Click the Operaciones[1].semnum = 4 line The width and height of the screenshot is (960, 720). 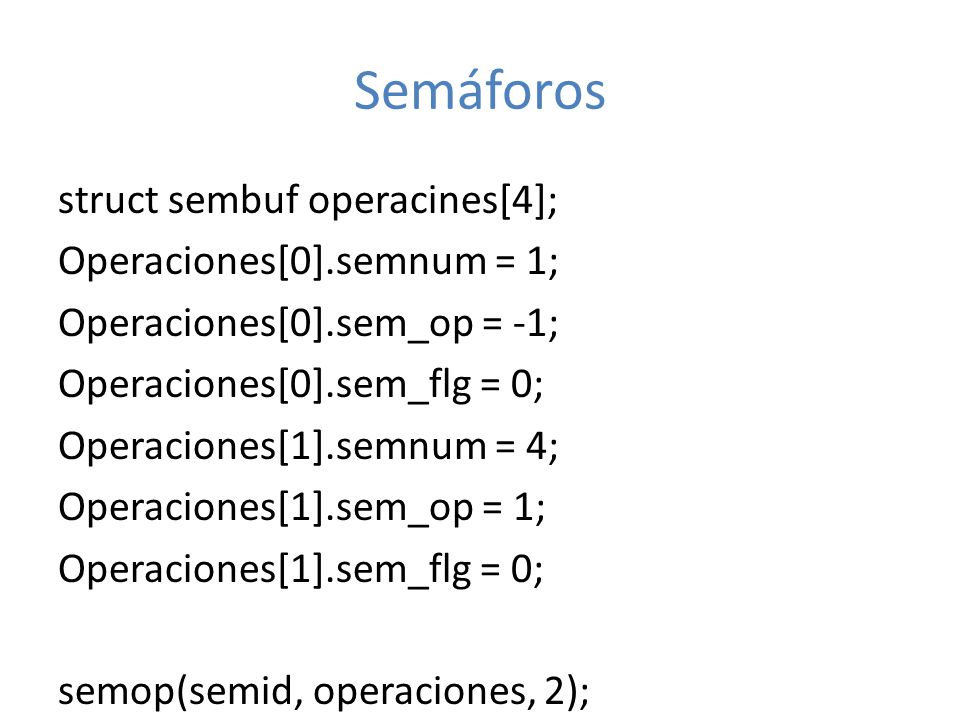308,446
